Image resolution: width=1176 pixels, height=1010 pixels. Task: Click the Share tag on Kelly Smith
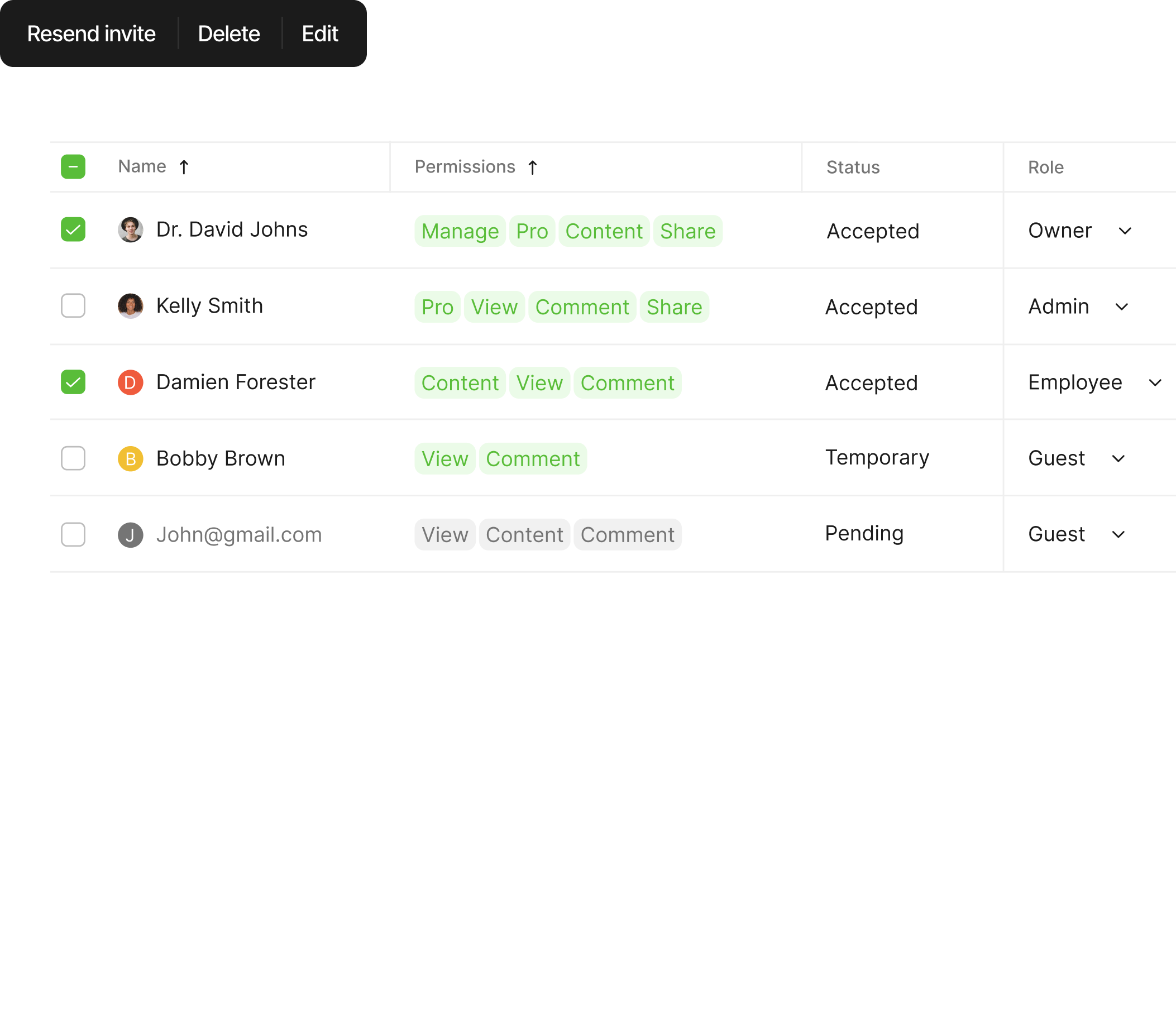click(673, 308)
